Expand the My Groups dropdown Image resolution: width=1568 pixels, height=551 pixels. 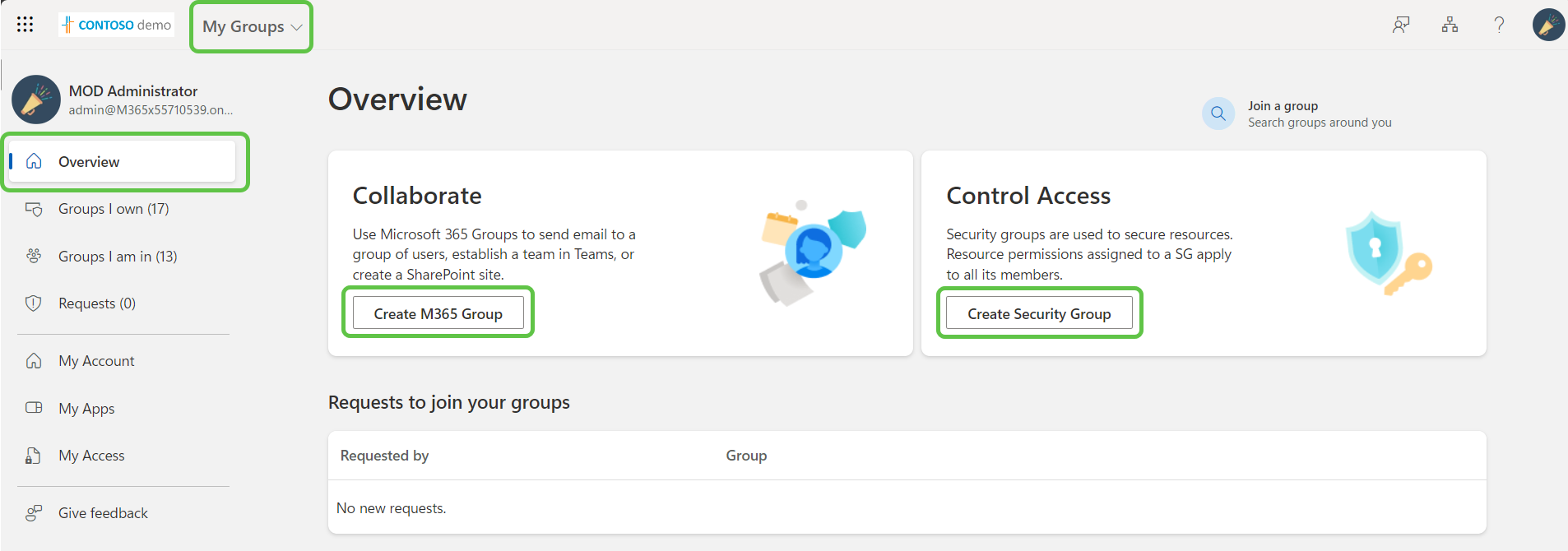[252, 26]
